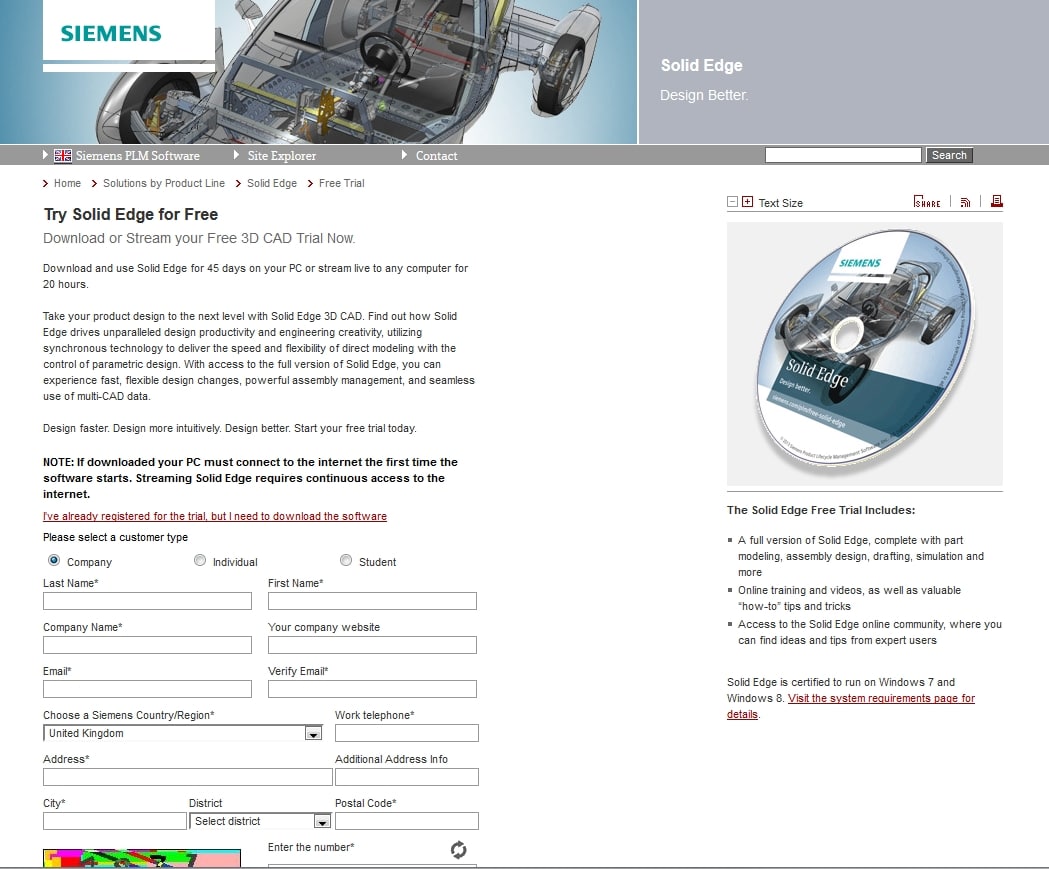Open the Site Explorer menu
This screenshot has height=869, width=1049.
282,155
